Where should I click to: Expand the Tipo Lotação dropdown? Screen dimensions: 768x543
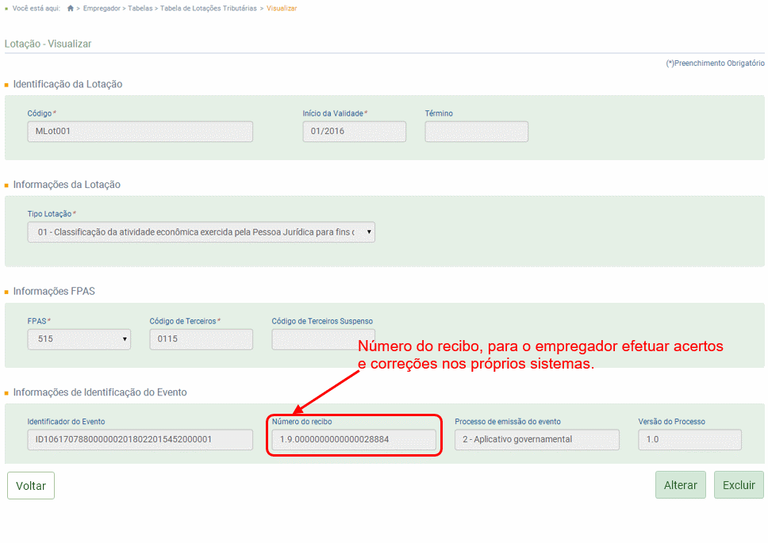(201, 232)
